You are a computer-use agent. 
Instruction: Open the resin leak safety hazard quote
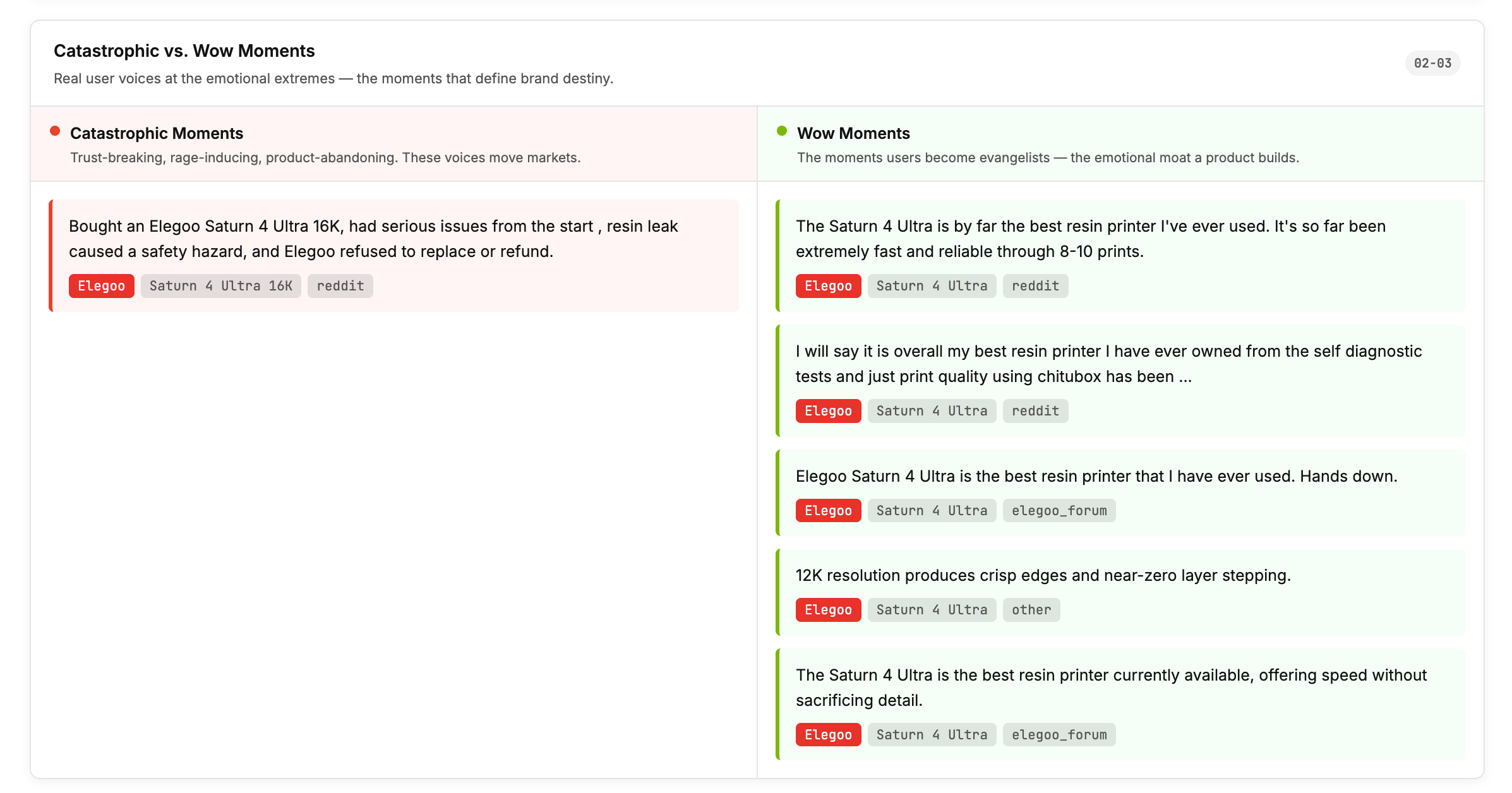click(373, 239)
